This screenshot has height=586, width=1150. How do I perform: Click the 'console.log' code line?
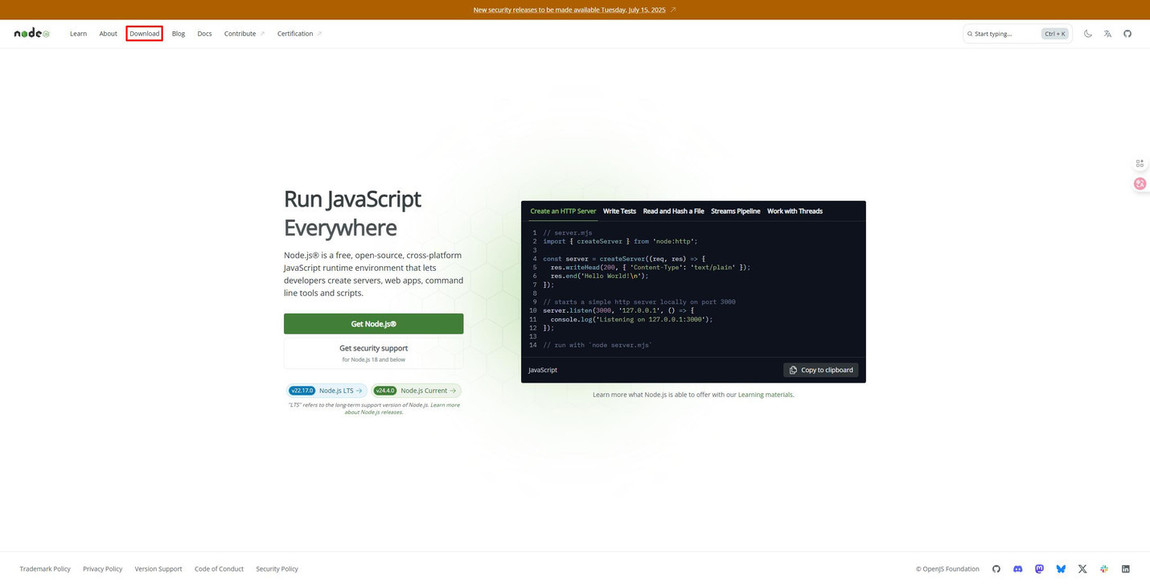(x=632, y=320)
